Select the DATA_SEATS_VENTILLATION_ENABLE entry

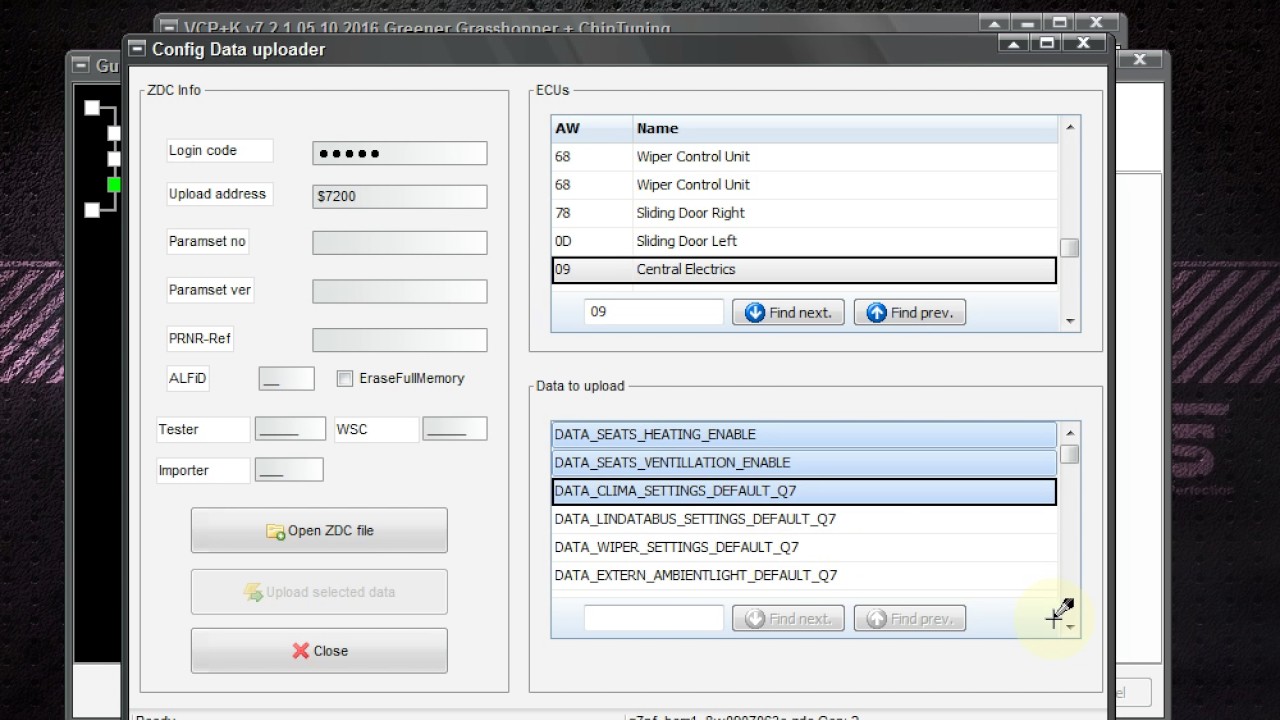tap(804, 462)
